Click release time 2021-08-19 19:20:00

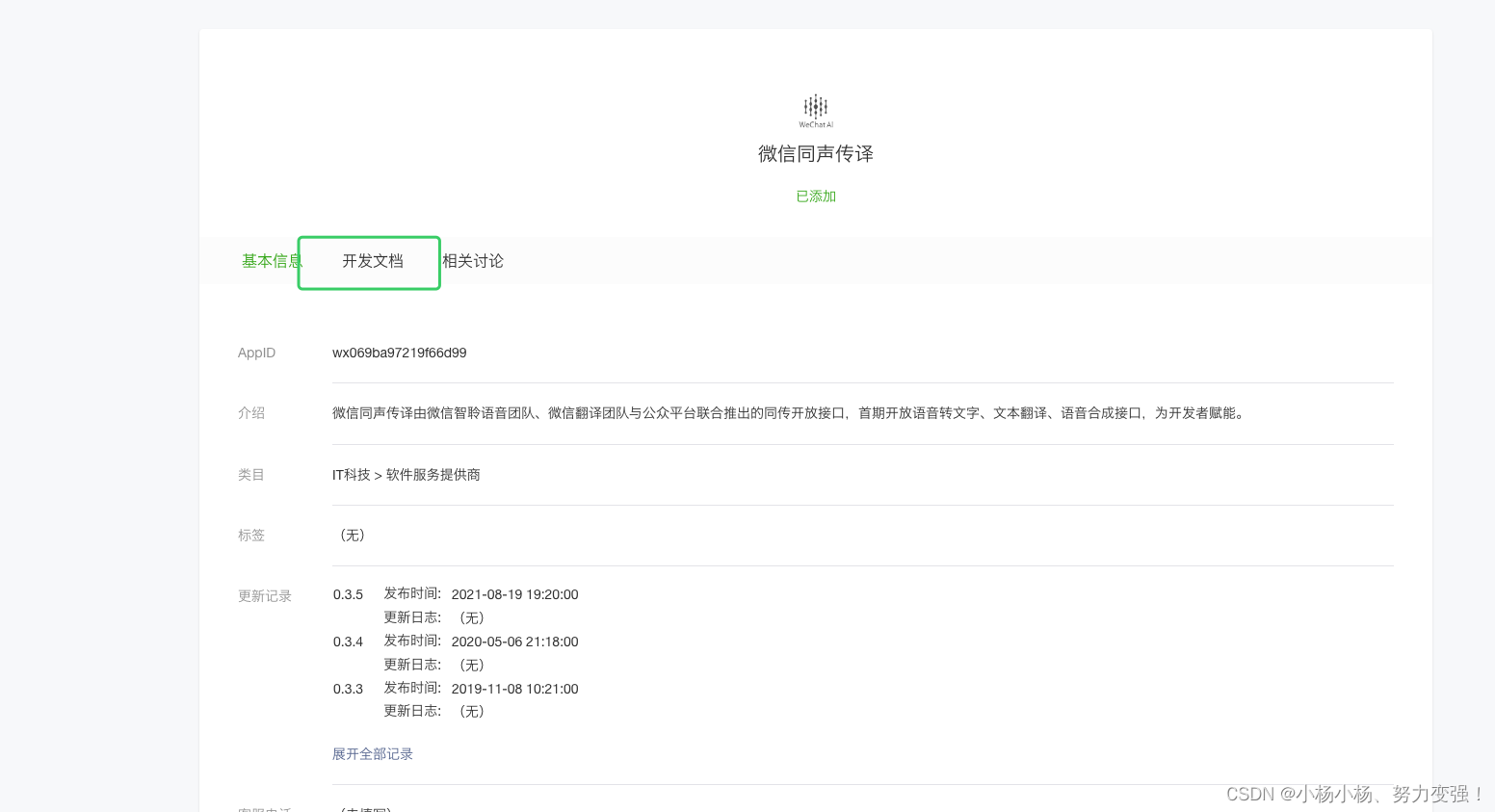(x=515, y=594)
